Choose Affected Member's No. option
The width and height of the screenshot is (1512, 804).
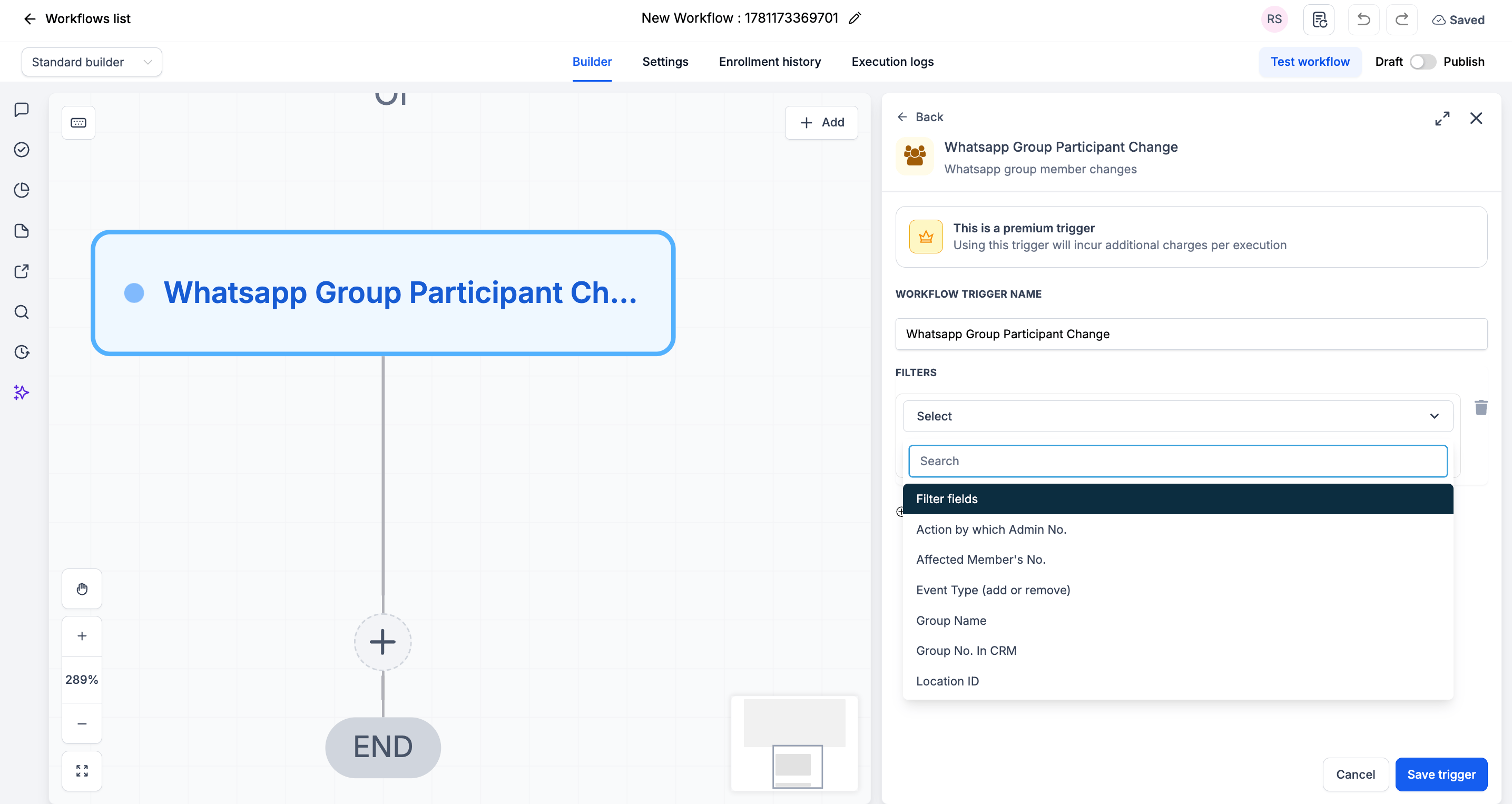(x=1178, y=560)
